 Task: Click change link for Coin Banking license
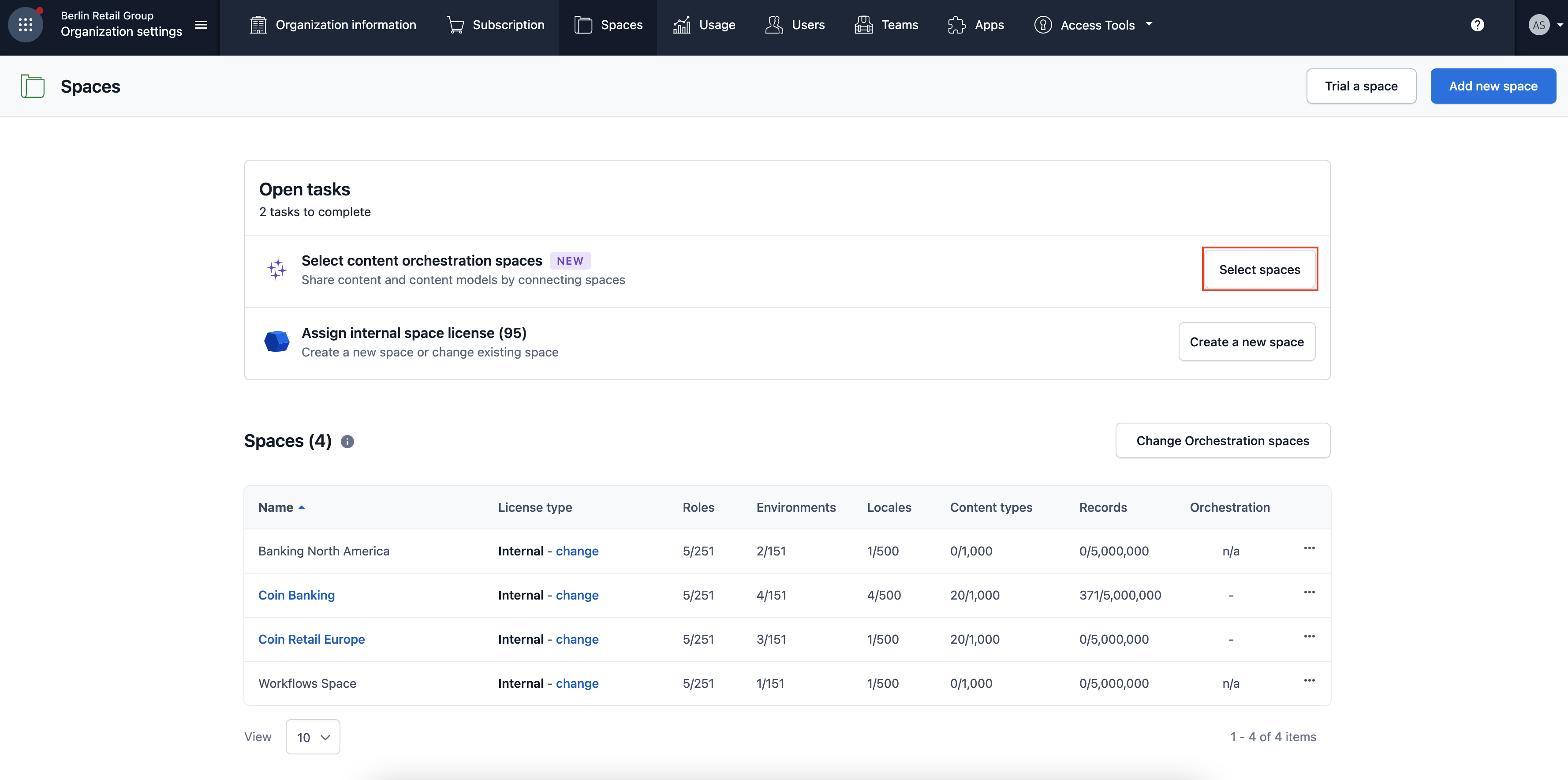tap(576, 595)
